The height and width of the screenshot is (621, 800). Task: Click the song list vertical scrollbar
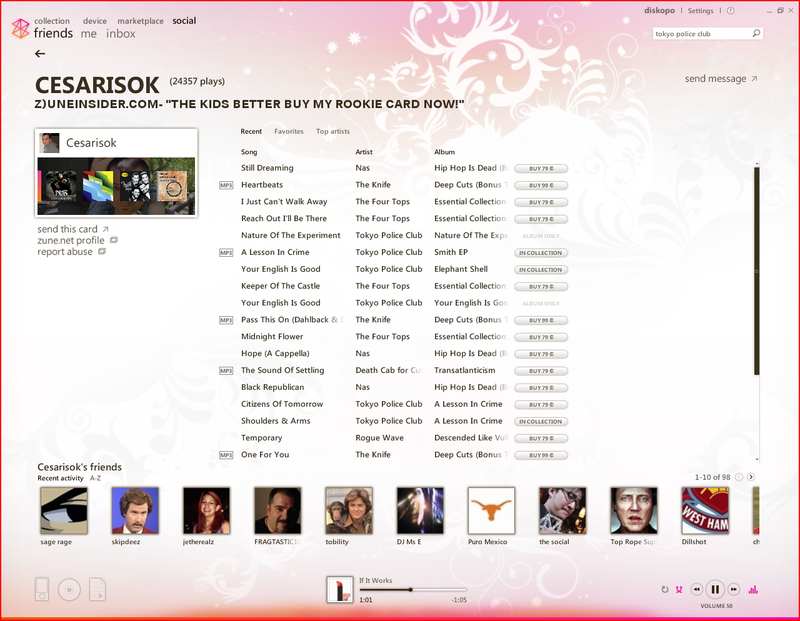click(757, 270)
